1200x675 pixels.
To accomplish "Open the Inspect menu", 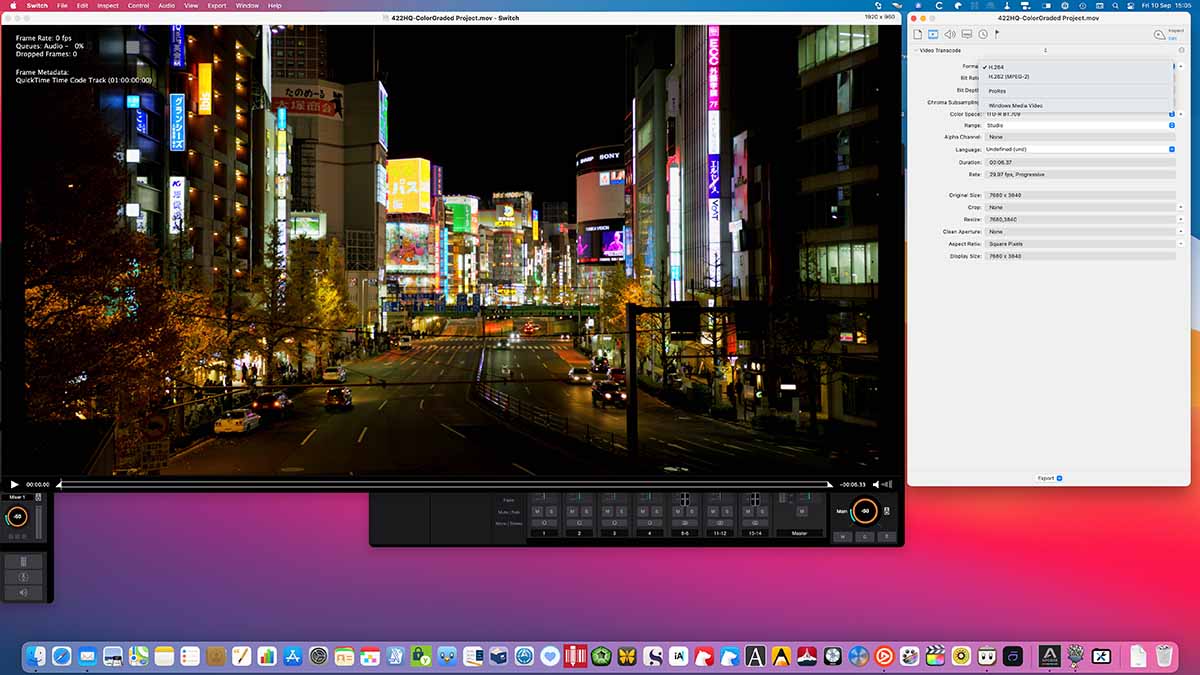I will coord(108,5).
